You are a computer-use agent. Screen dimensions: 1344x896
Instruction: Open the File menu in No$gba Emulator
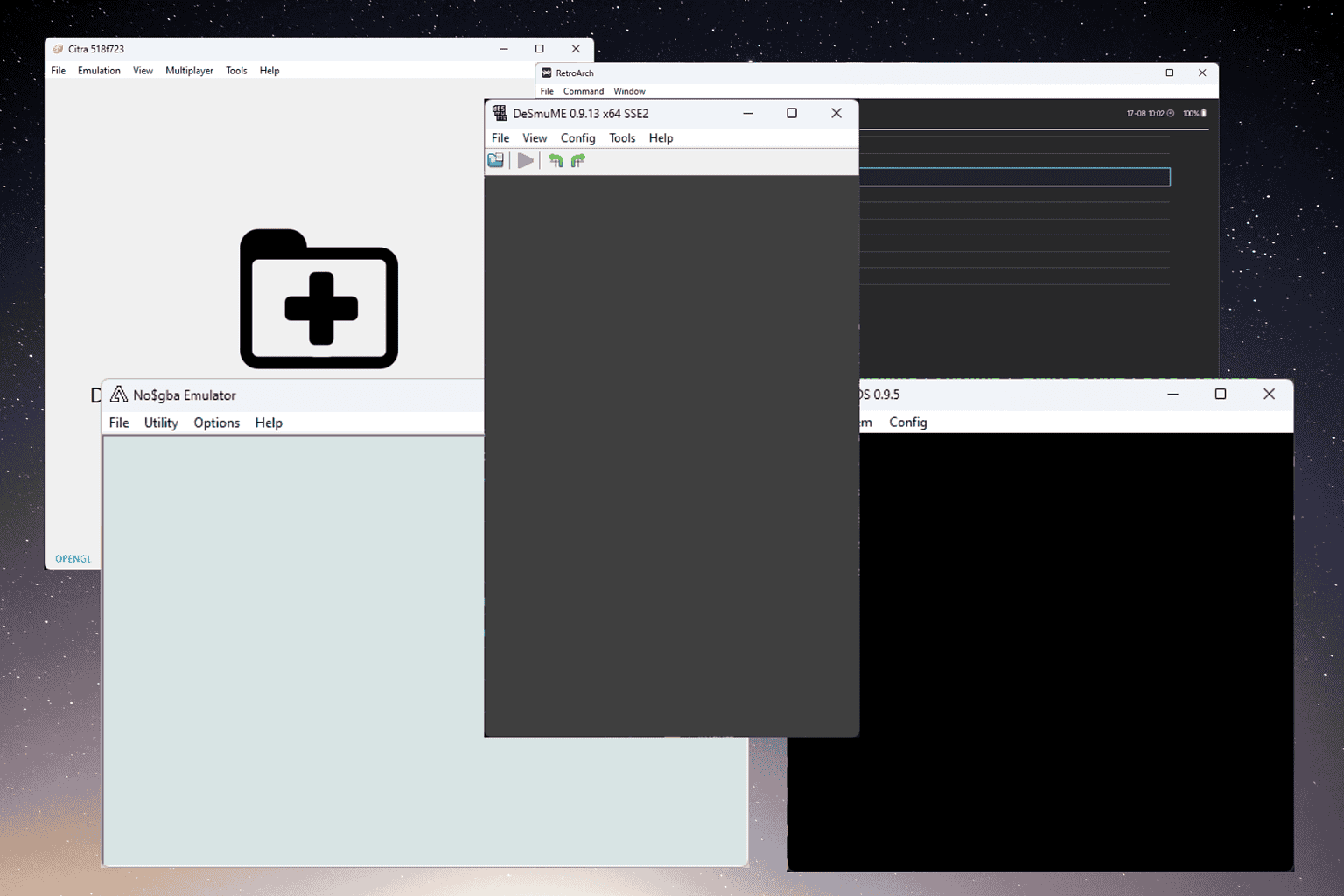click(x=119, y=423)
